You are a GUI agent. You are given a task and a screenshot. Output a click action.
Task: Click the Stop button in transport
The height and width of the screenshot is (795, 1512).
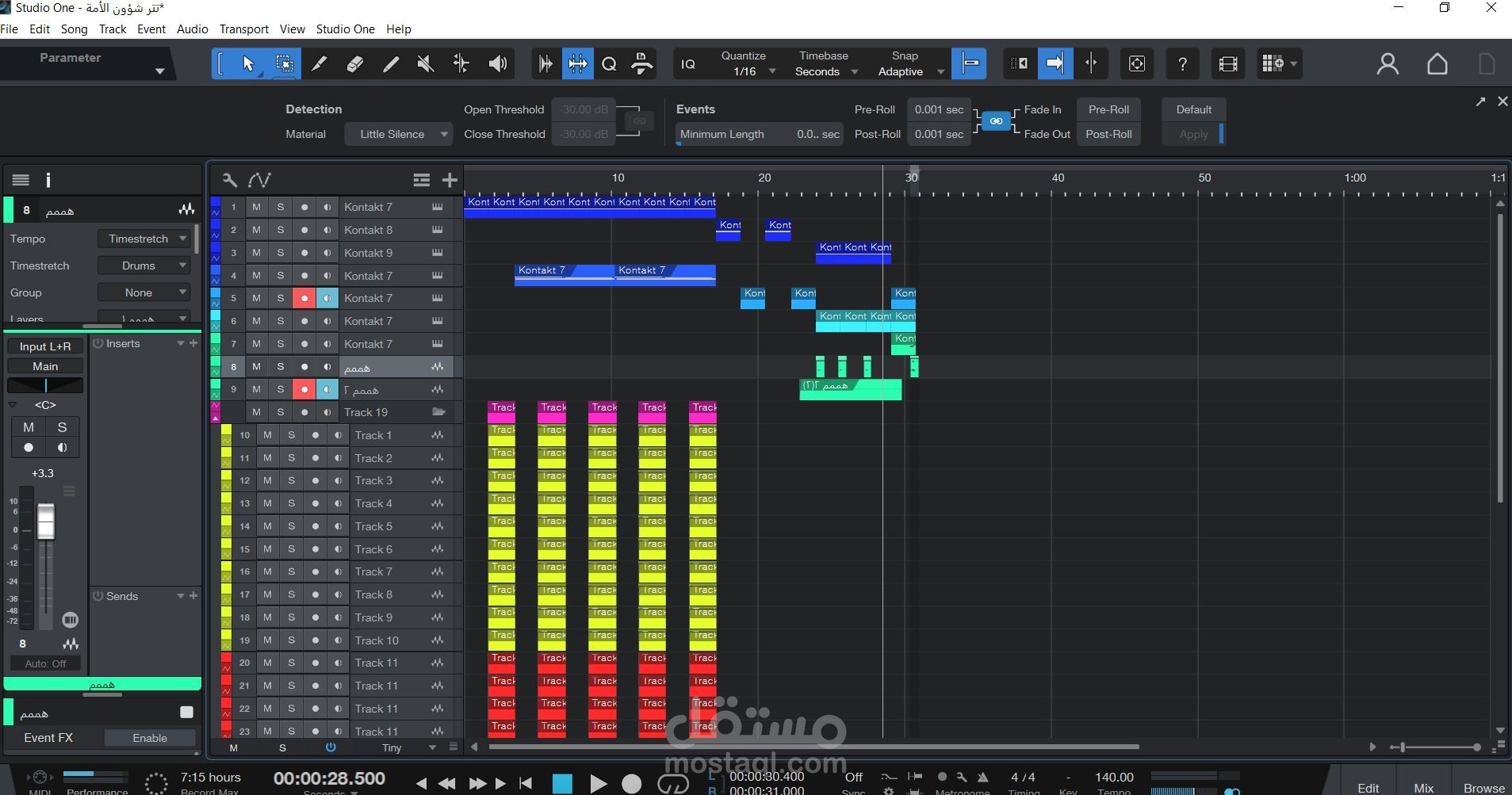tap(562, 784)
